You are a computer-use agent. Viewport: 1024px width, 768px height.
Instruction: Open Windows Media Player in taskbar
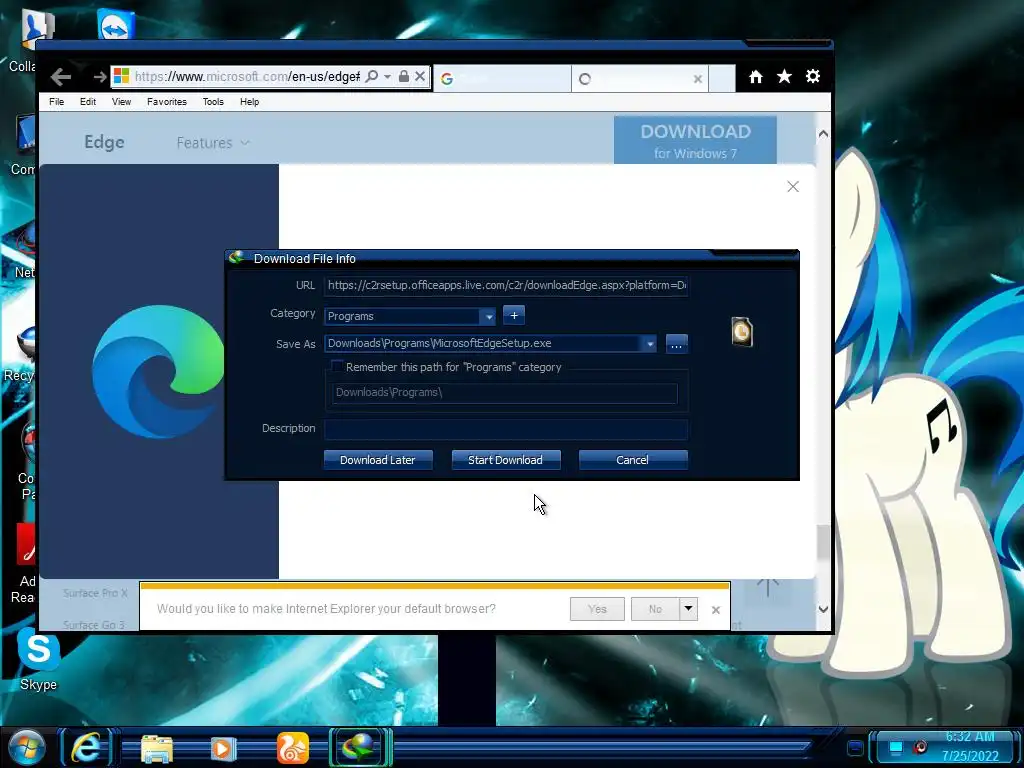tap(223, 748)
